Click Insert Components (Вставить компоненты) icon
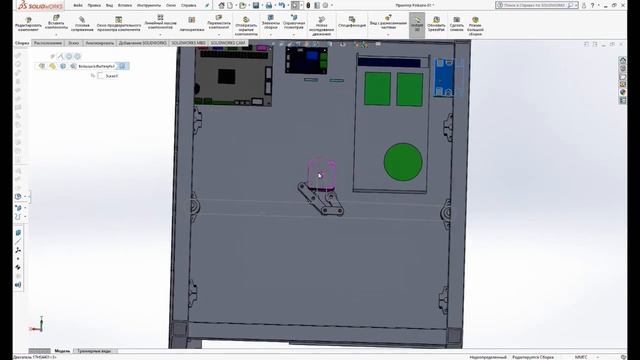This screenshot has height=360, width=640. 56,18
